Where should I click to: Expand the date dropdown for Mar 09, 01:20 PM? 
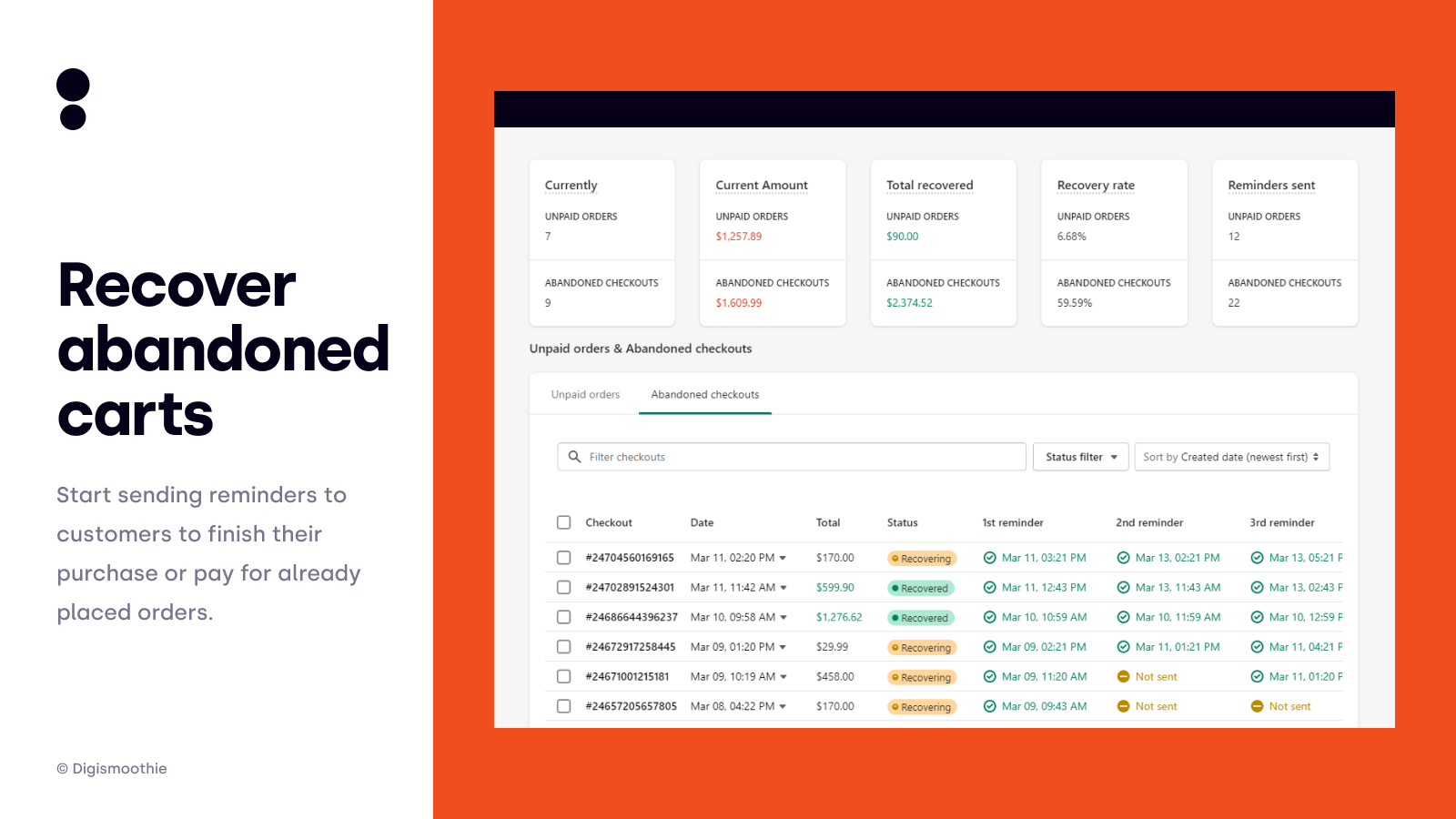click(x=781, y=646)
